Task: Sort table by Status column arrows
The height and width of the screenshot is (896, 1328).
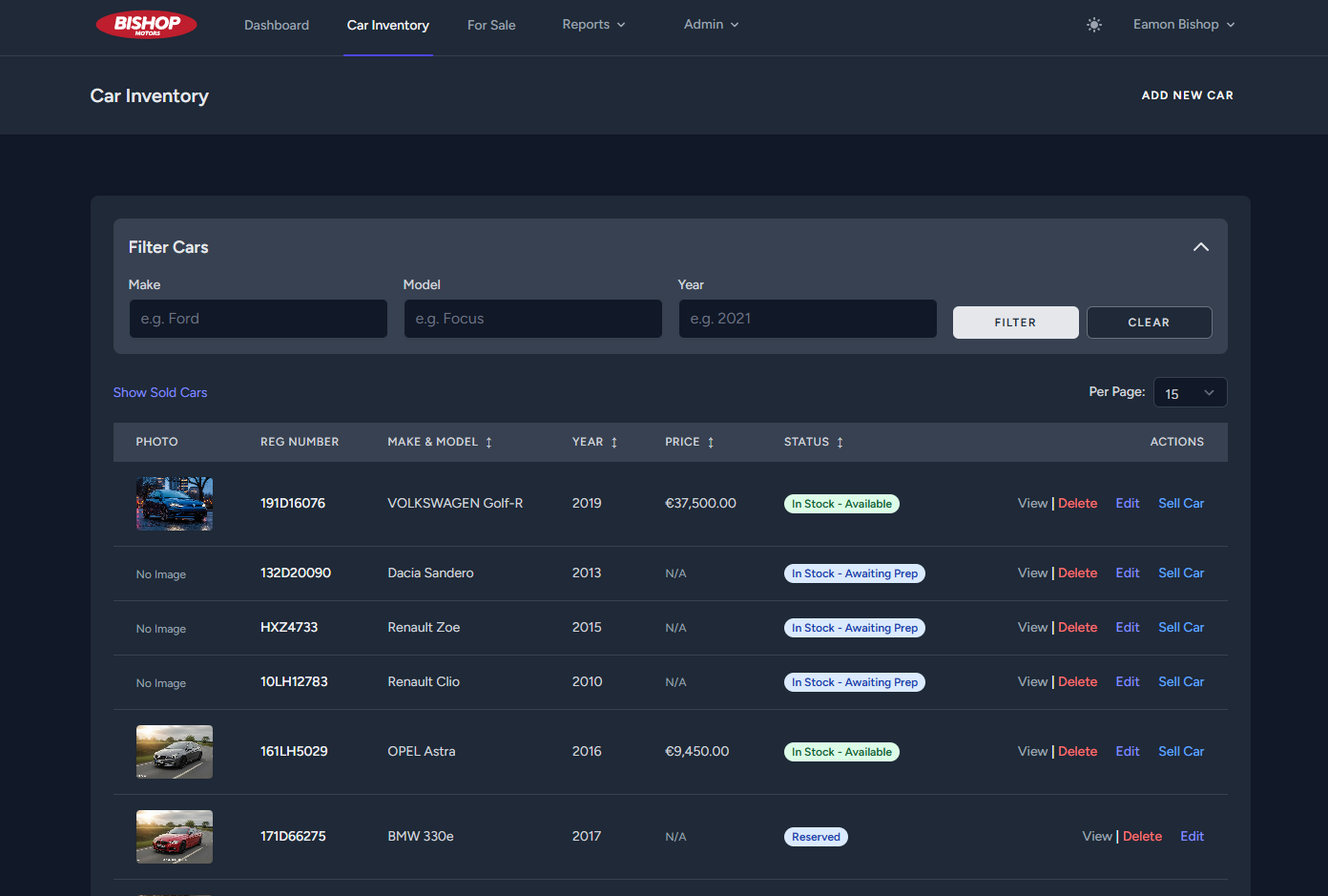Action: (x=840, y=443)
